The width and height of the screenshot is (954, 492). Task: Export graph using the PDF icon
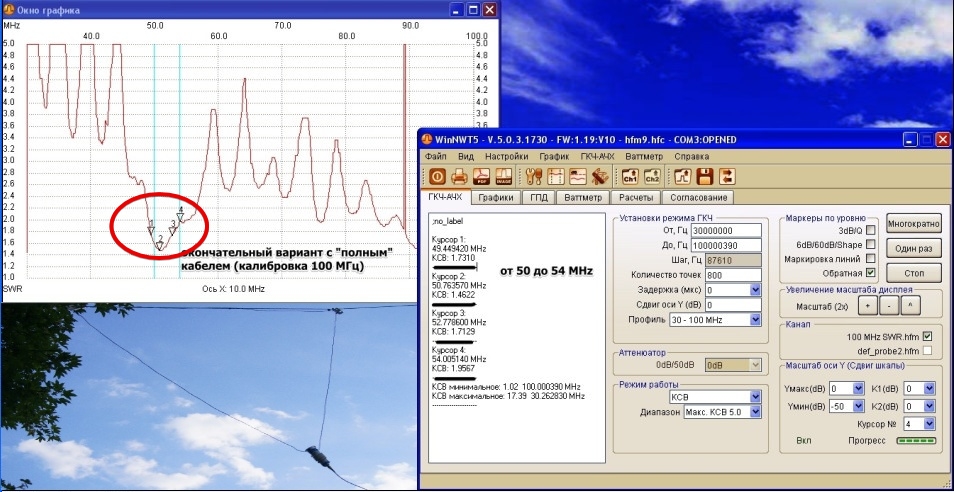[481, 176]
